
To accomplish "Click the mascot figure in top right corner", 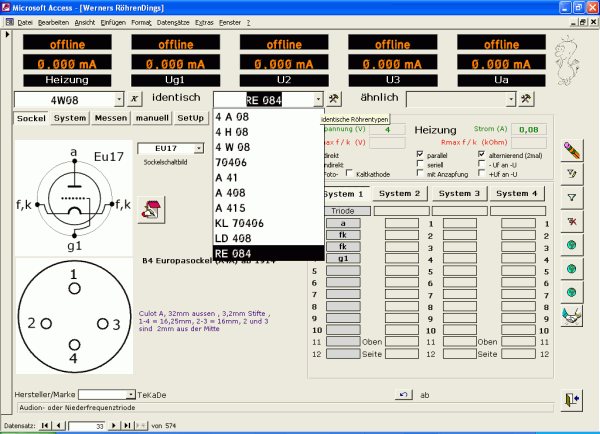I will [567, 60].
